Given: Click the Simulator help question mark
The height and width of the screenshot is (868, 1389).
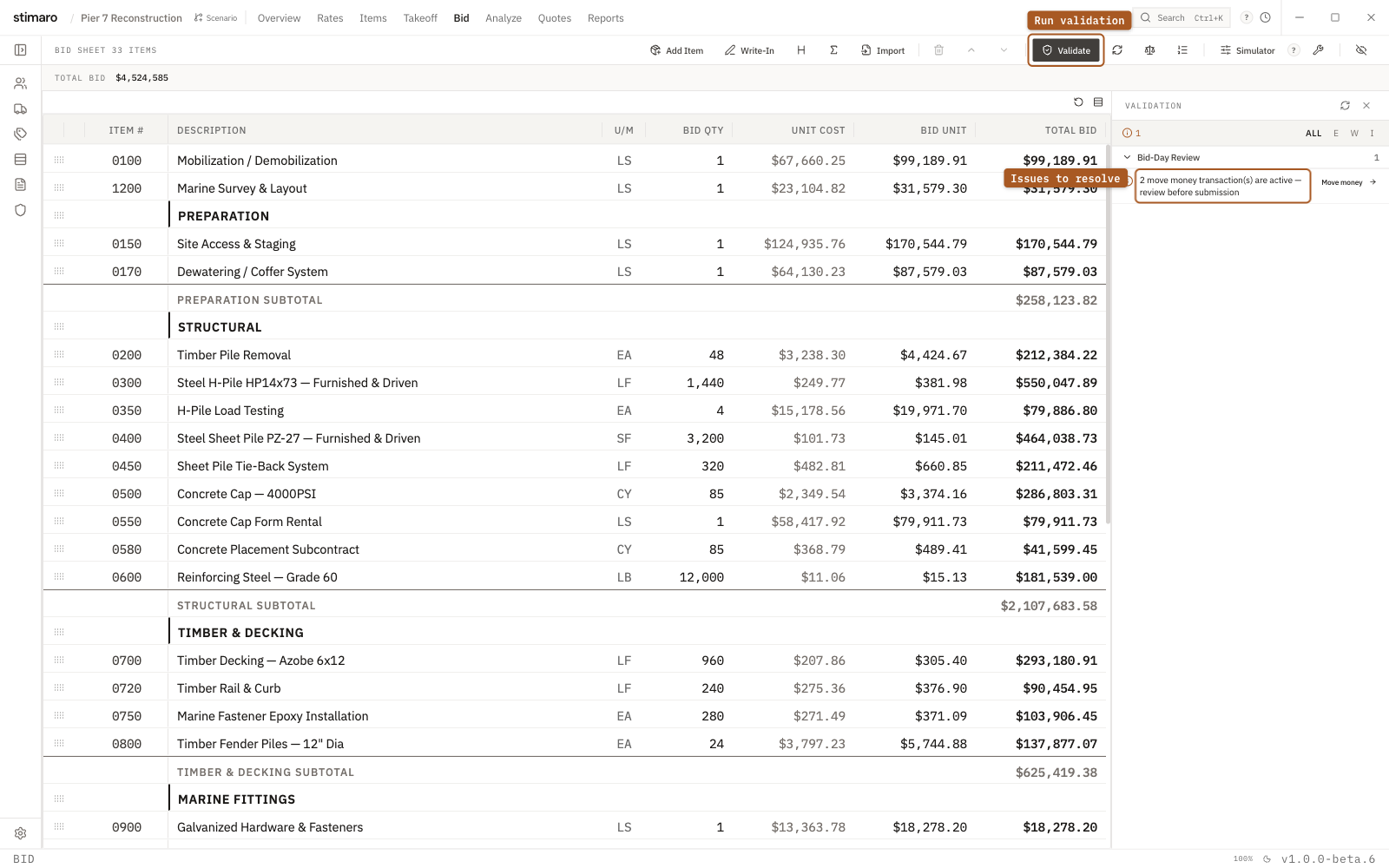Looking at the screenshot, I should [1294, 50].
